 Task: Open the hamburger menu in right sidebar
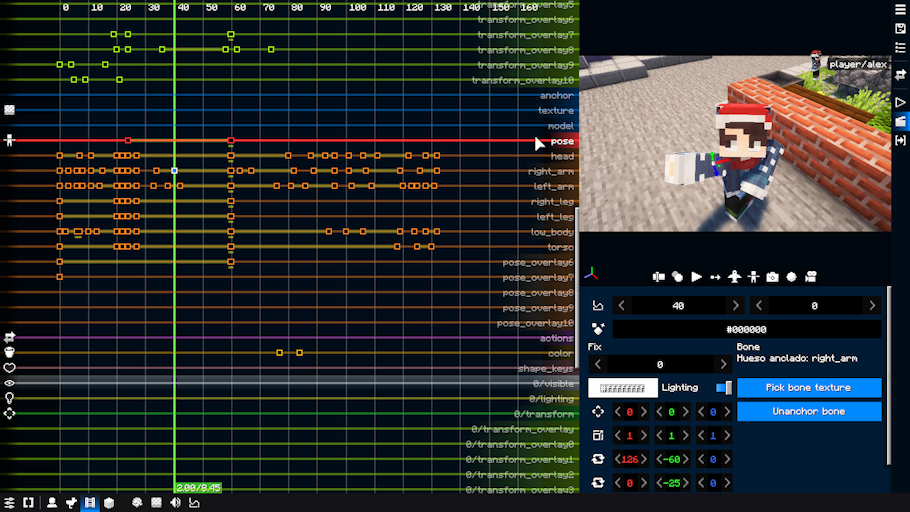pos(900,9)
